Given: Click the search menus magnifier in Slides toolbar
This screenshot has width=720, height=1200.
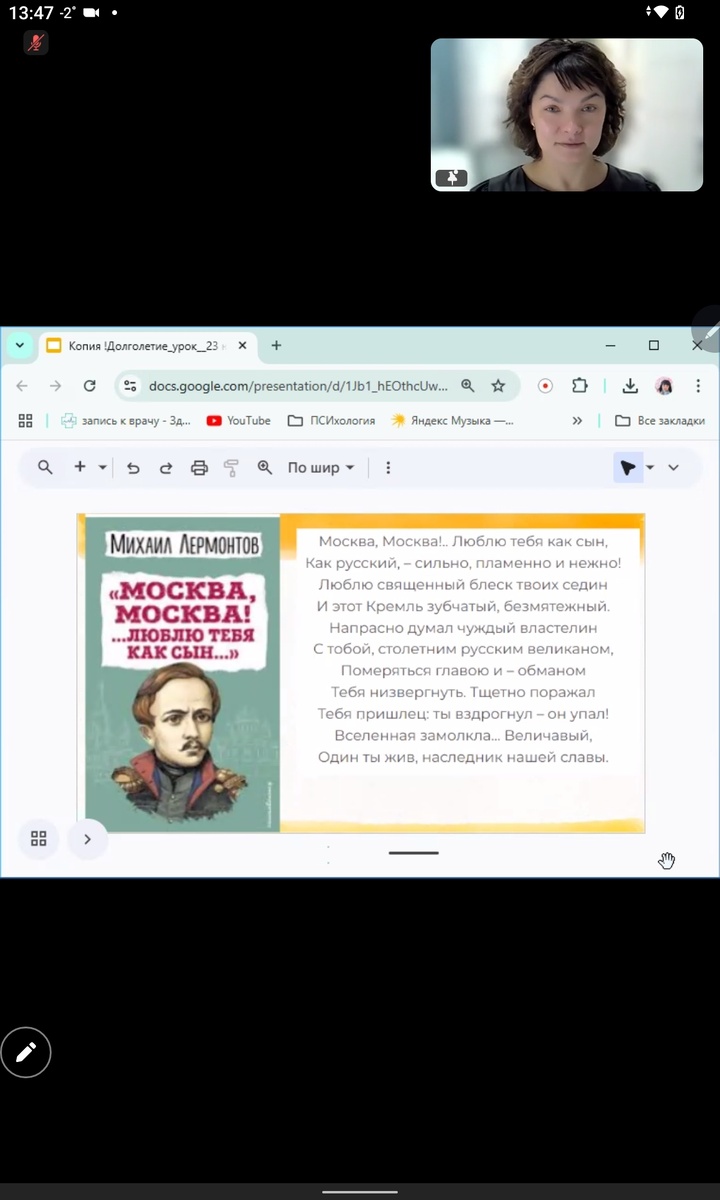Looking at the screenshot, I should coord(45,467).
